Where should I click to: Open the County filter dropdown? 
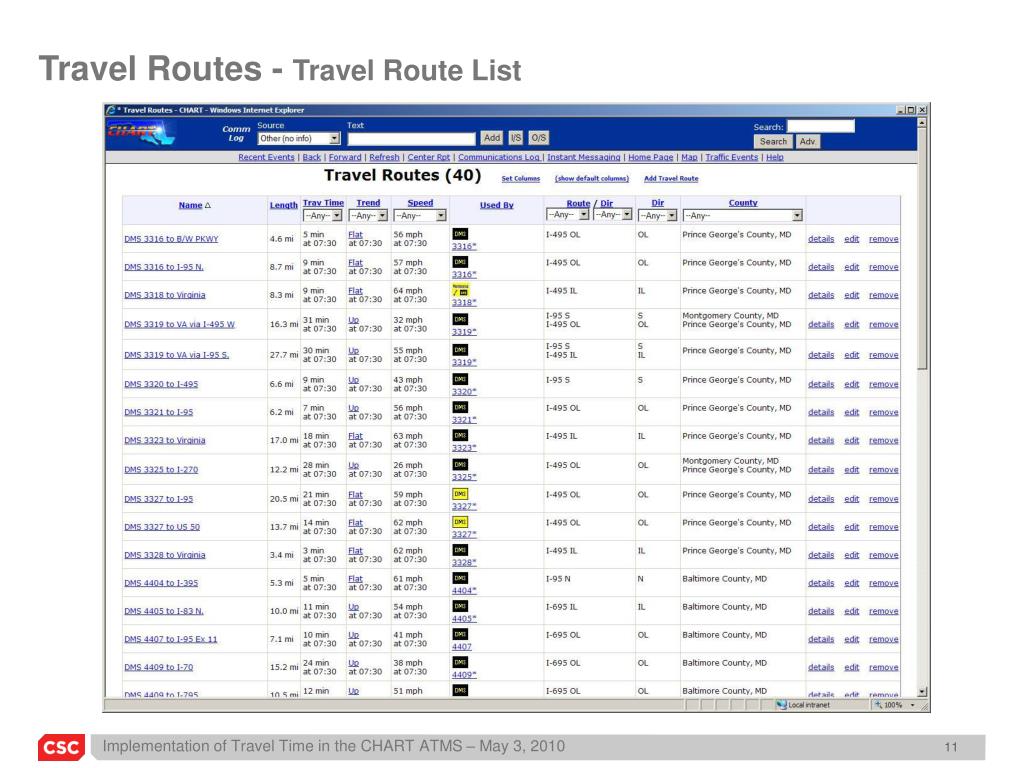pos(743,216)
